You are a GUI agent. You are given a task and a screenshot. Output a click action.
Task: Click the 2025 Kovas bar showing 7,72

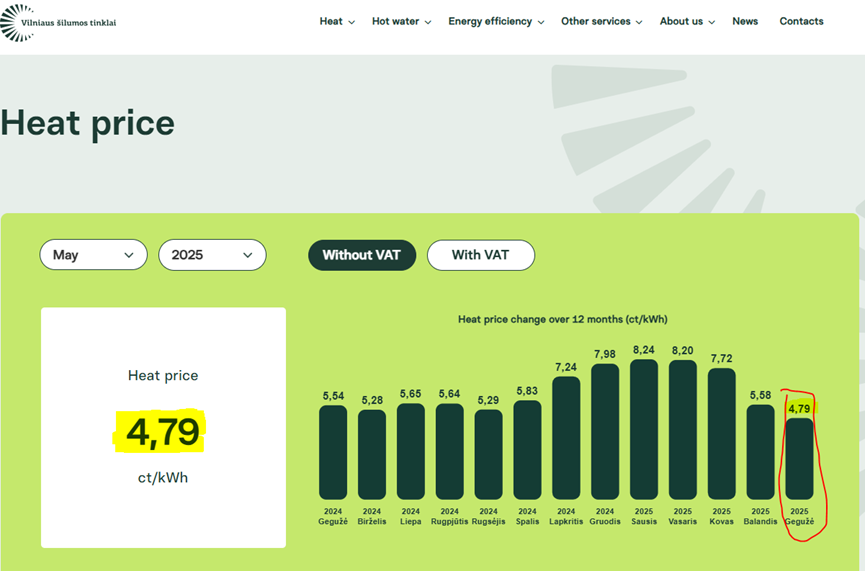[x=722, y=434]
